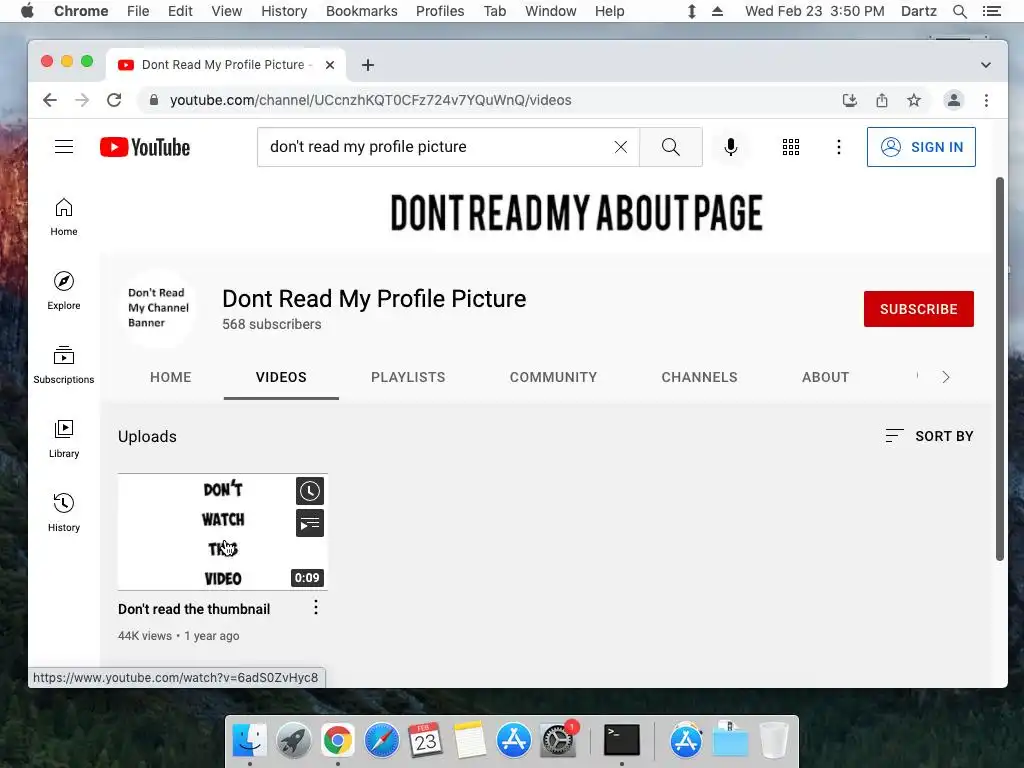Open Explore in the sidebar
This screenshot has width=1024, height=768.
tap(63, 291)
